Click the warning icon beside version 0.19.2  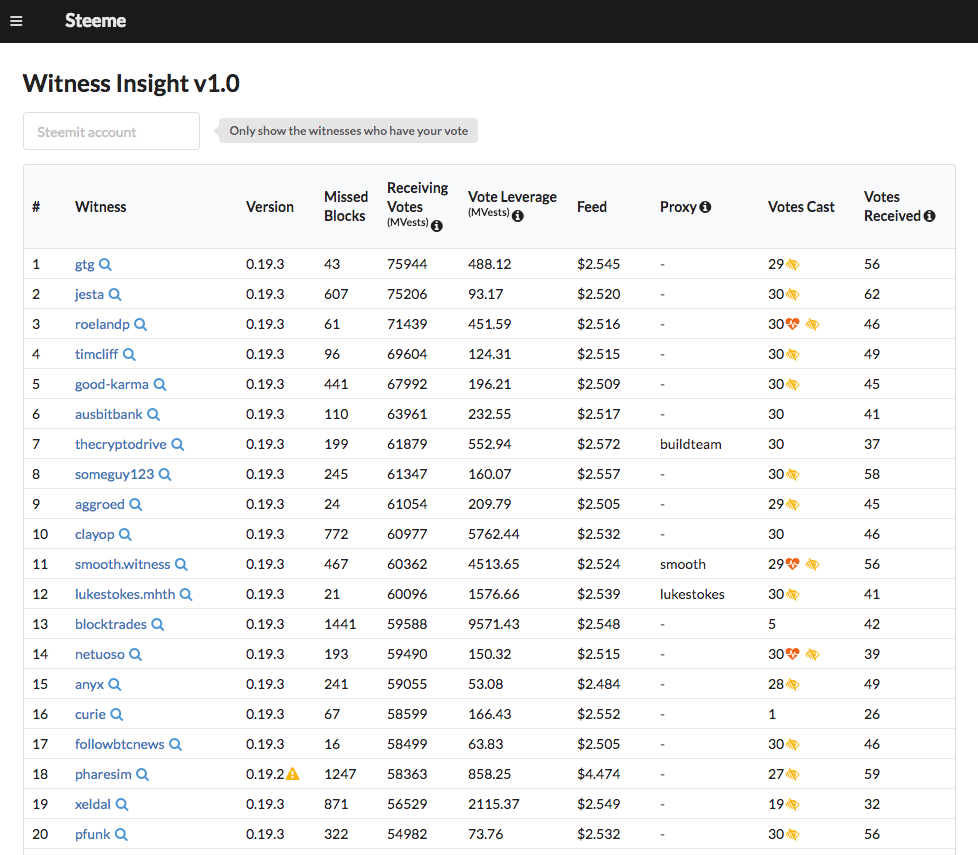[293, 774]
